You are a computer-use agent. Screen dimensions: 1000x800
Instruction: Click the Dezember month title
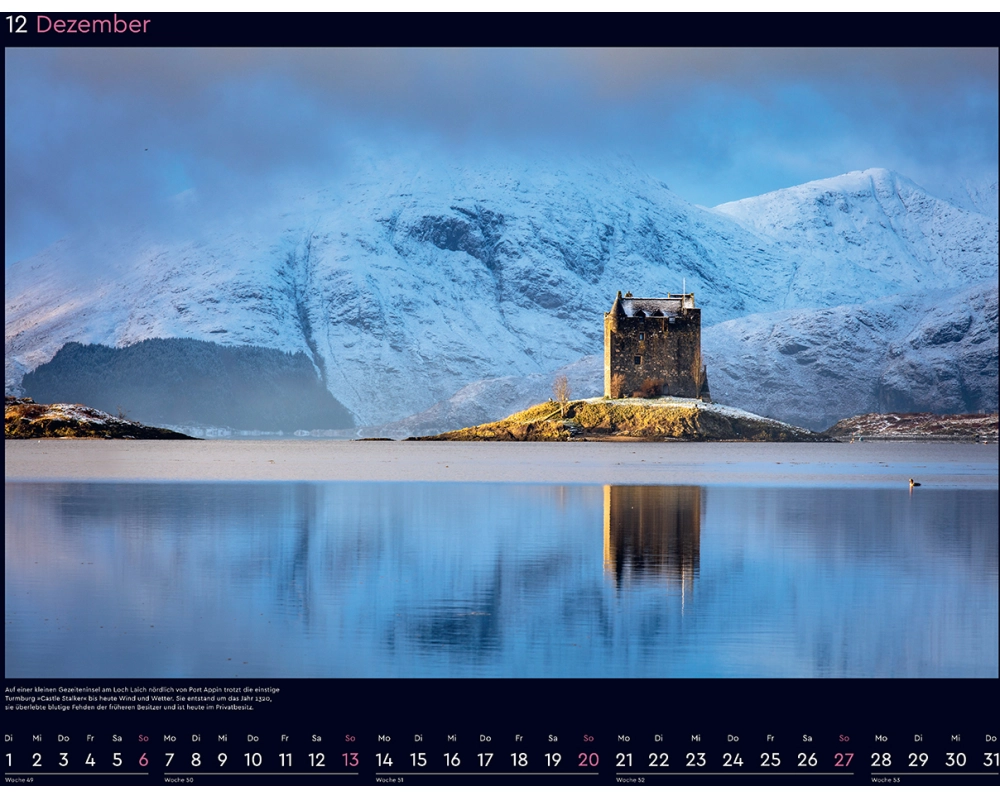(93, 25)
